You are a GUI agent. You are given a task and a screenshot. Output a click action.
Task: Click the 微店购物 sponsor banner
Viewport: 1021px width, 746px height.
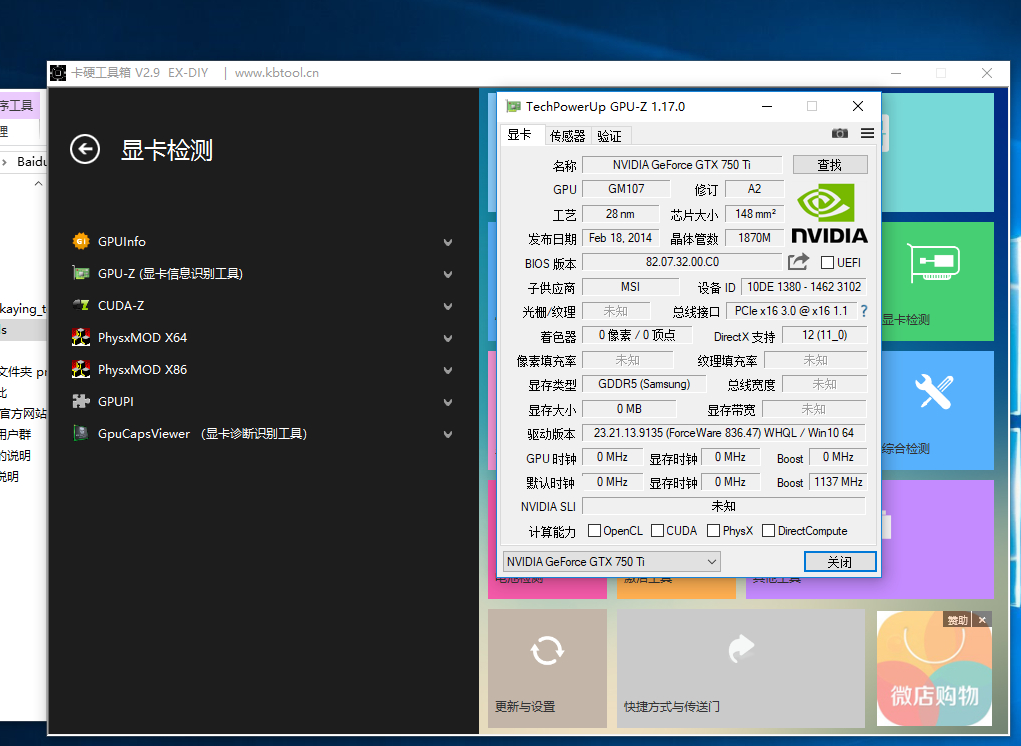[x=934, y=669]
